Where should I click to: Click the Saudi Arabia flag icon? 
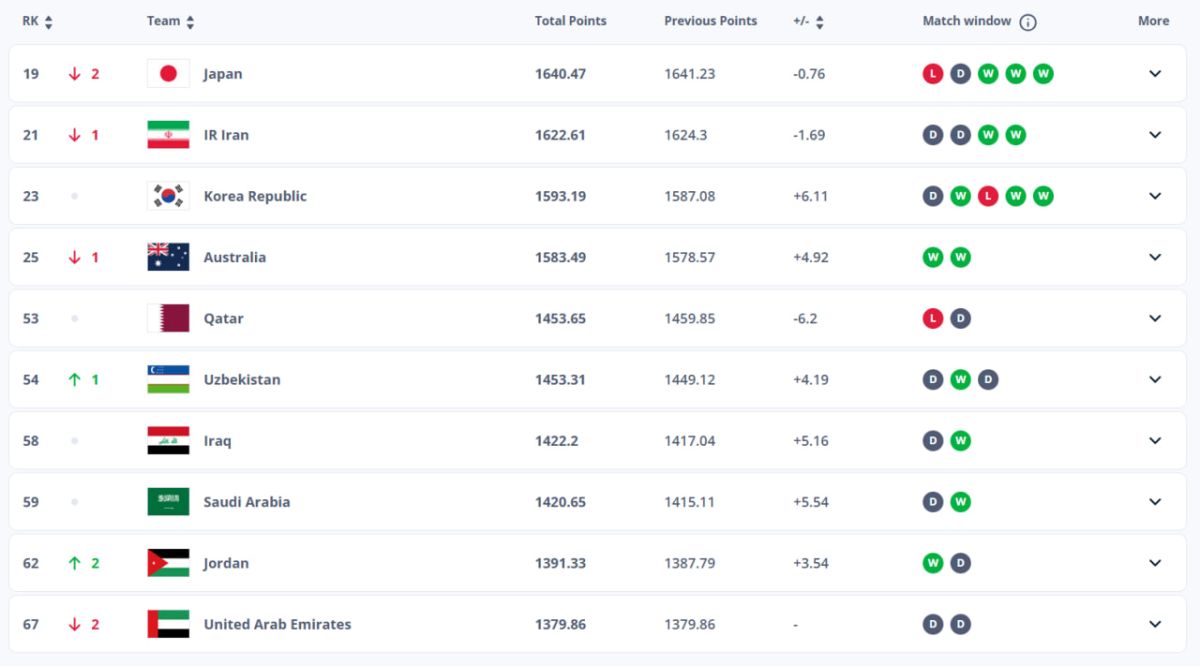pos(168,502)
